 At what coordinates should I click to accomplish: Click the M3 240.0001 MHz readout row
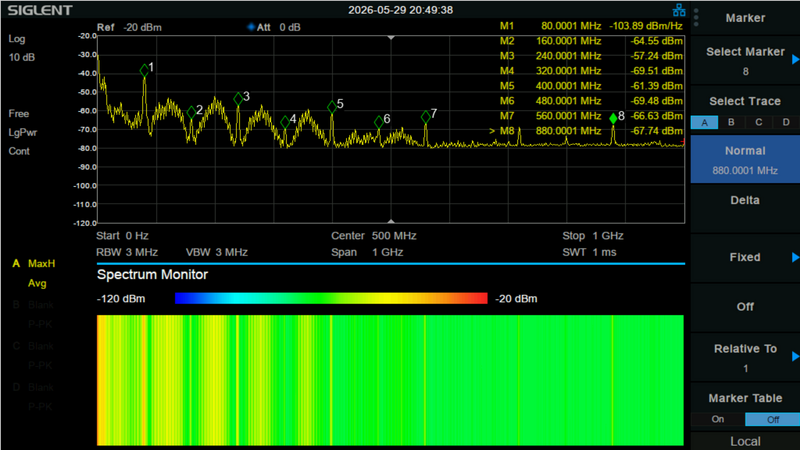[x=591, y=56]
